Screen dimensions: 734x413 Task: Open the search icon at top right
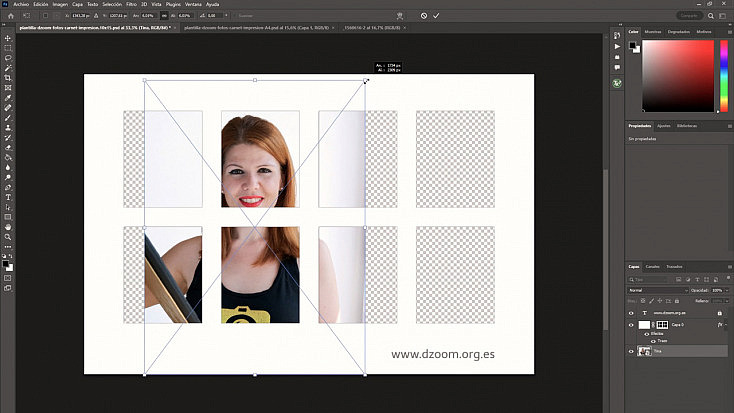711,15
